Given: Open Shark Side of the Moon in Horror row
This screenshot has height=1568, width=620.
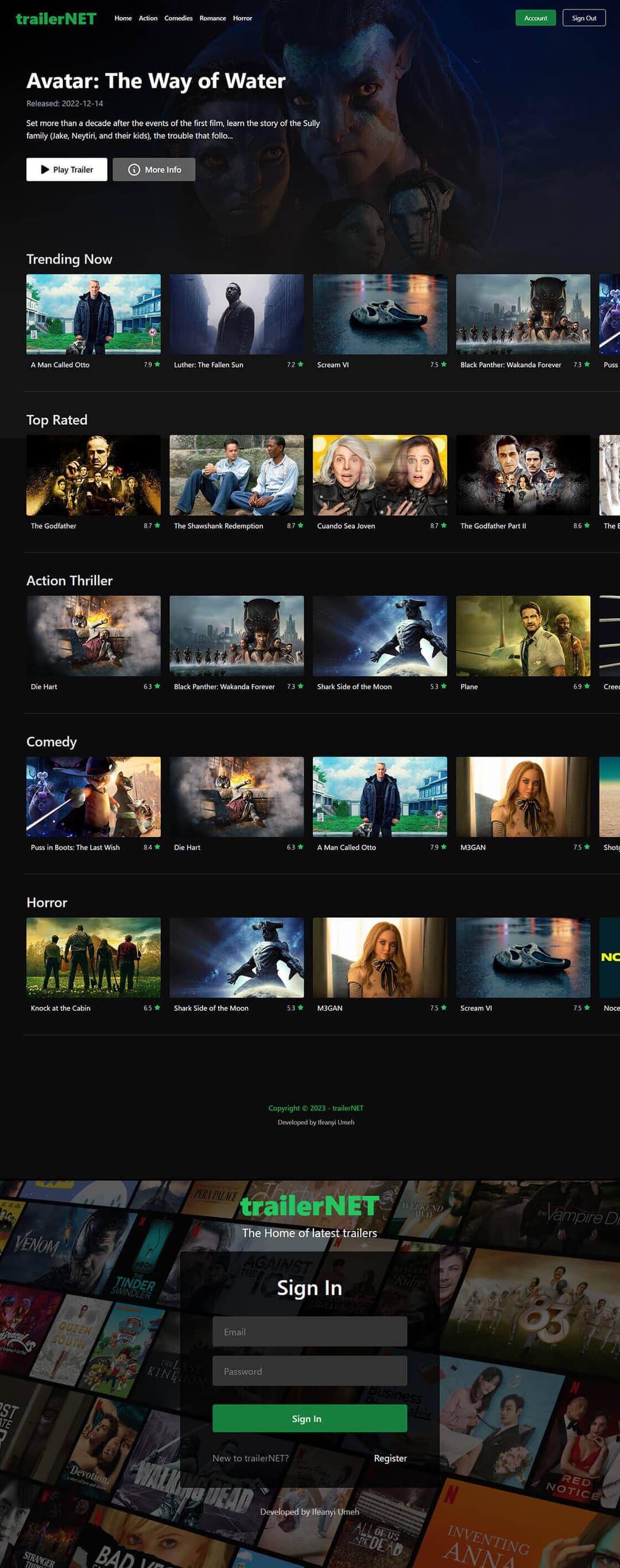Looking at the screenshot, I should click(237, 957).
